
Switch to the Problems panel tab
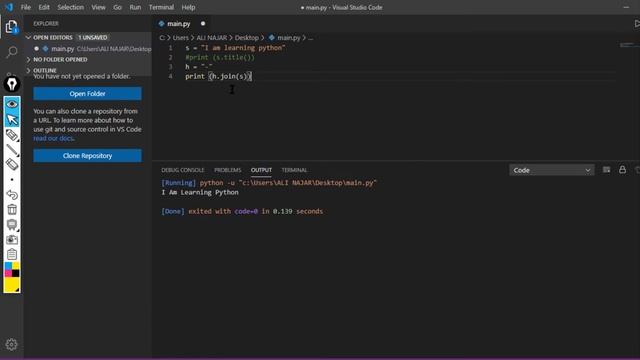tap(228, 170)
